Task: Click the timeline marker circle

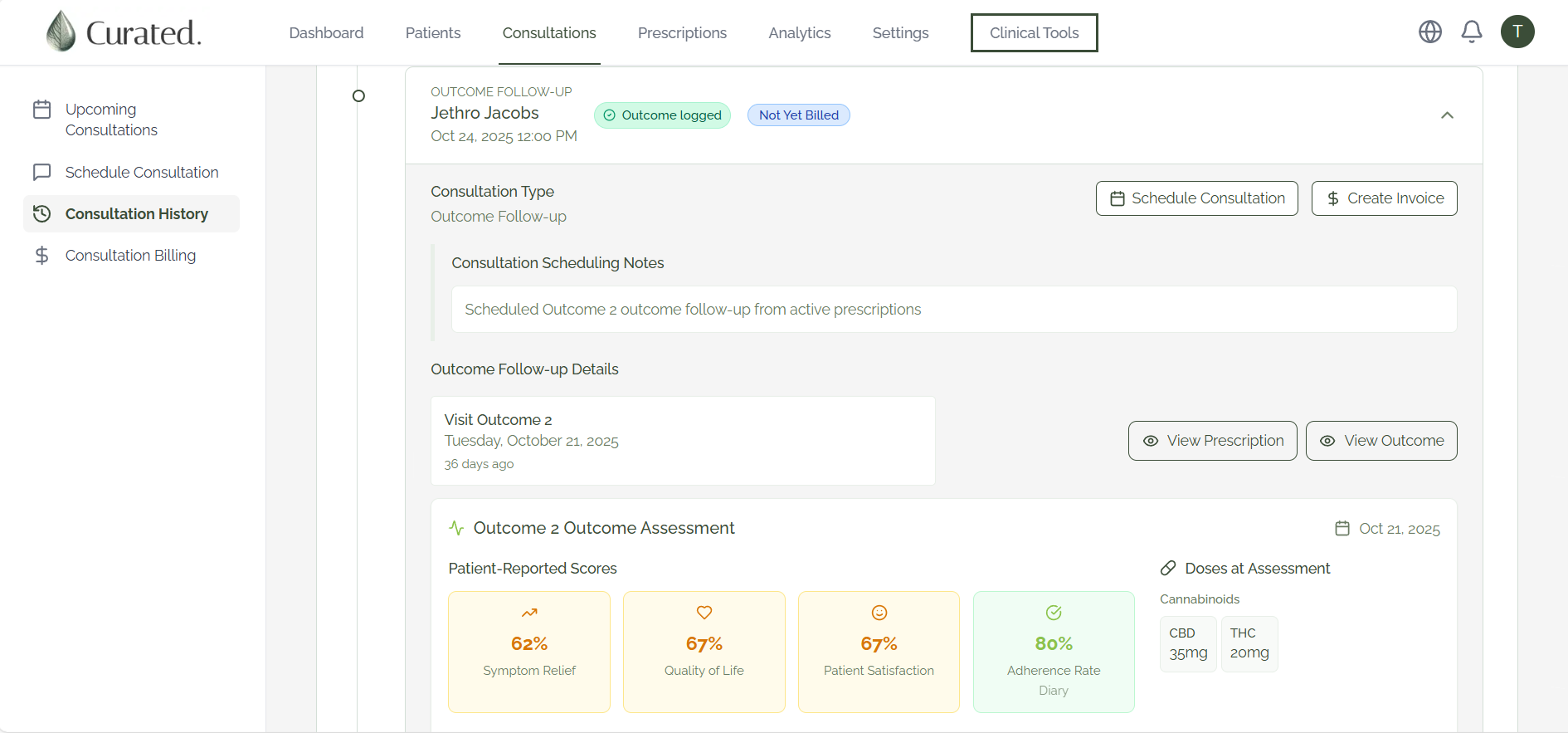Action: click(x=358, y=96)
